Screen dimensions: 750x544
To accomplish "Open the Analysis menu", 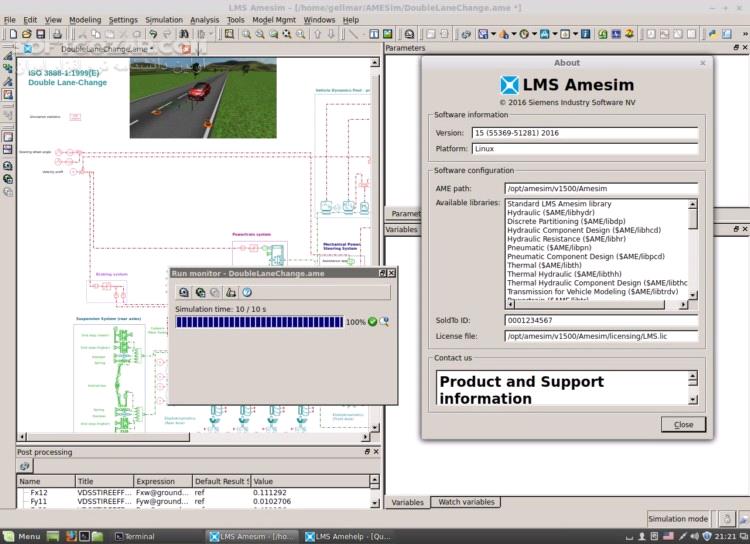I will [205, 20].
